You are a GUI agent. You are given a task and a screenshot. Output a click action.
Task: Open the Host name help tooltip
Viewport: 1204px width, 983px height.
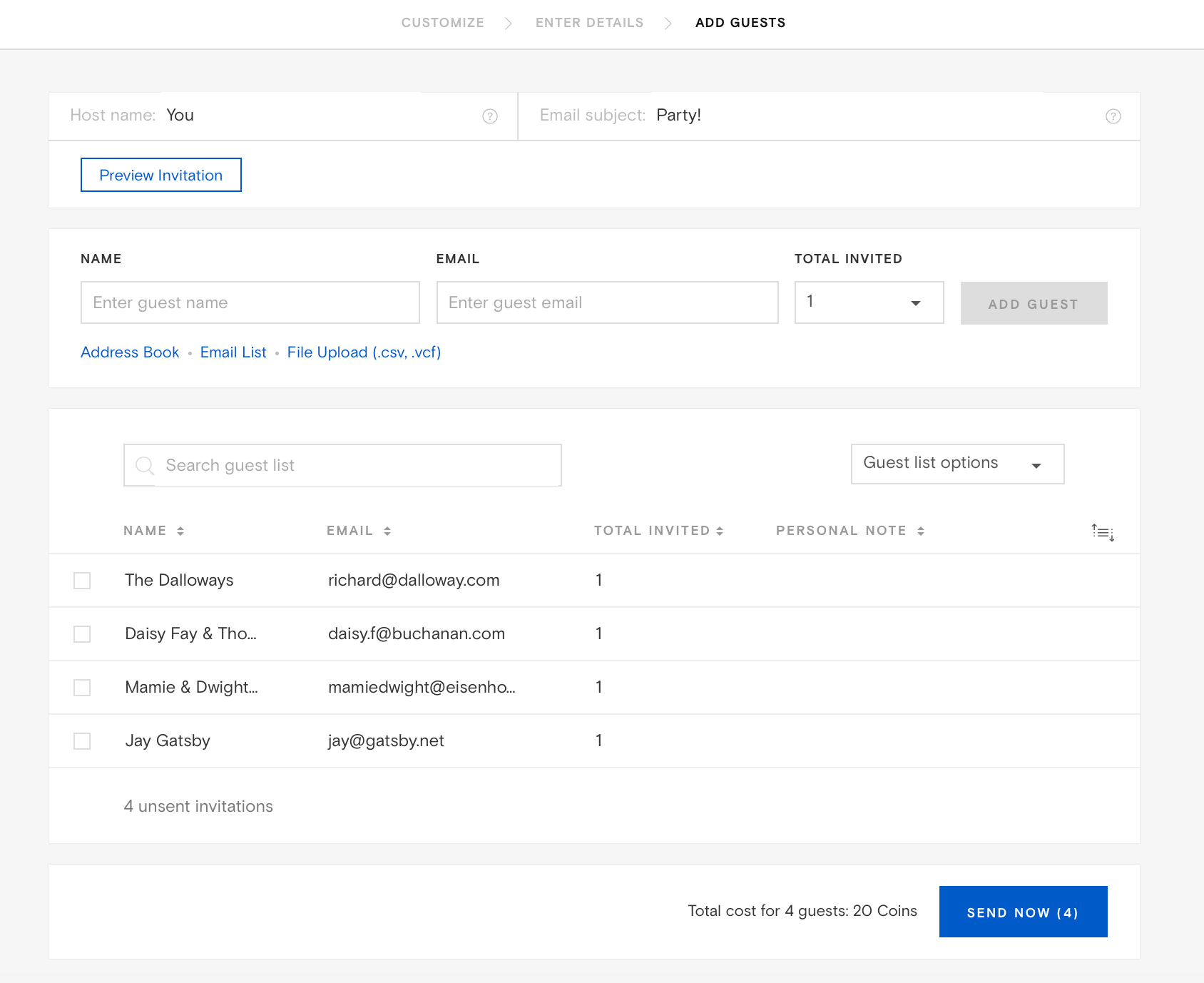[x=490, y=116]
